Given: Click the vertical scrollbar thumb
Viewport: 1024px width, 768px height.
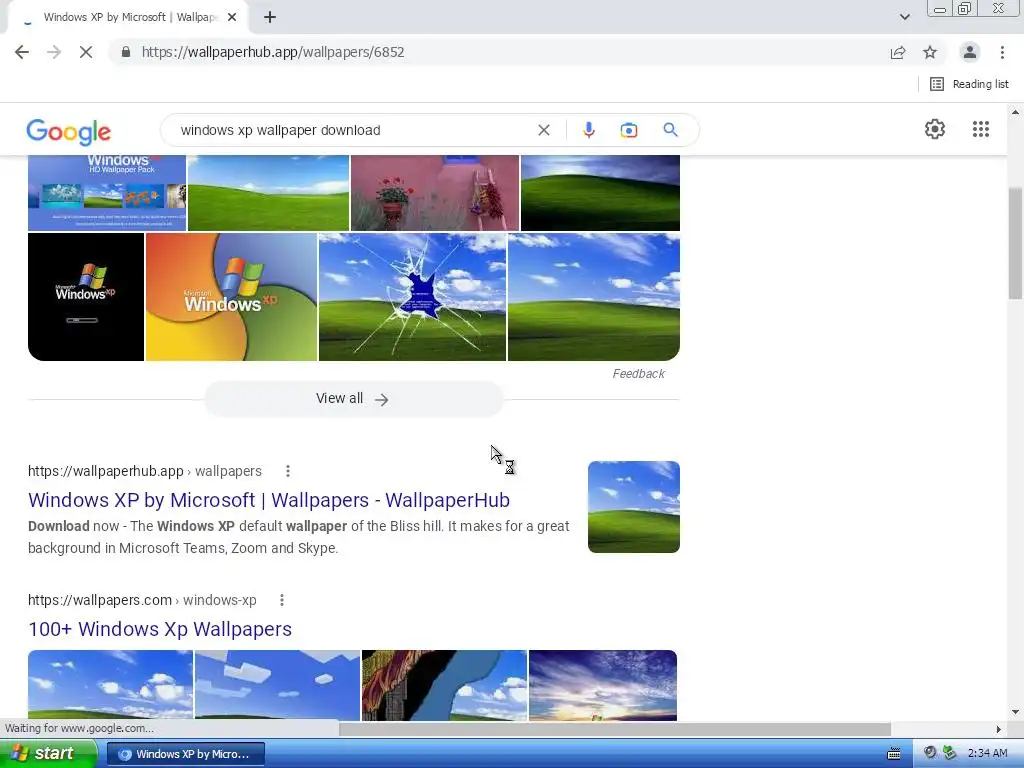Looking at the screenshot, I should coord(1015,243).
